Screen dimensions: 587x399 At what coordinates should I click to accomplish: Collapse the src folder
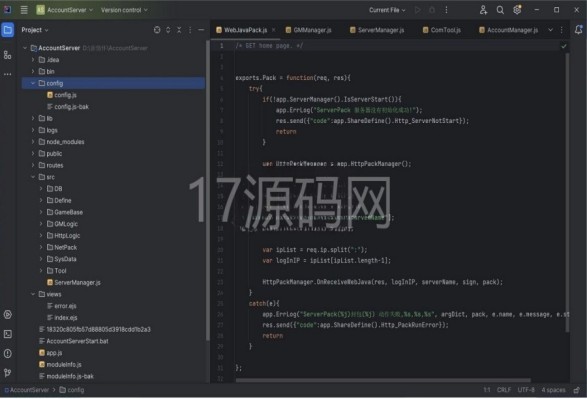point(33,177)
